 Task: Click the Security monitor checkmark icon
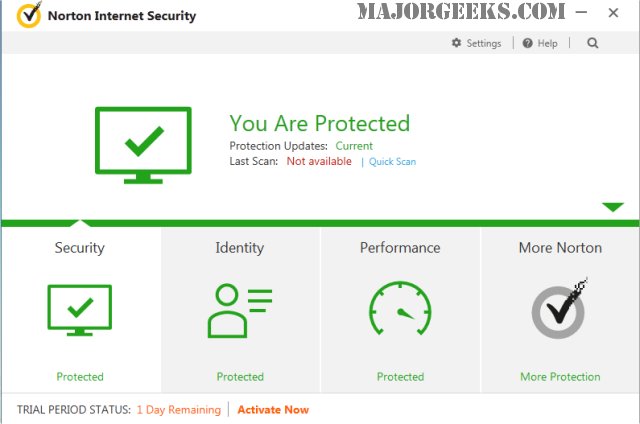coord(80,311)
